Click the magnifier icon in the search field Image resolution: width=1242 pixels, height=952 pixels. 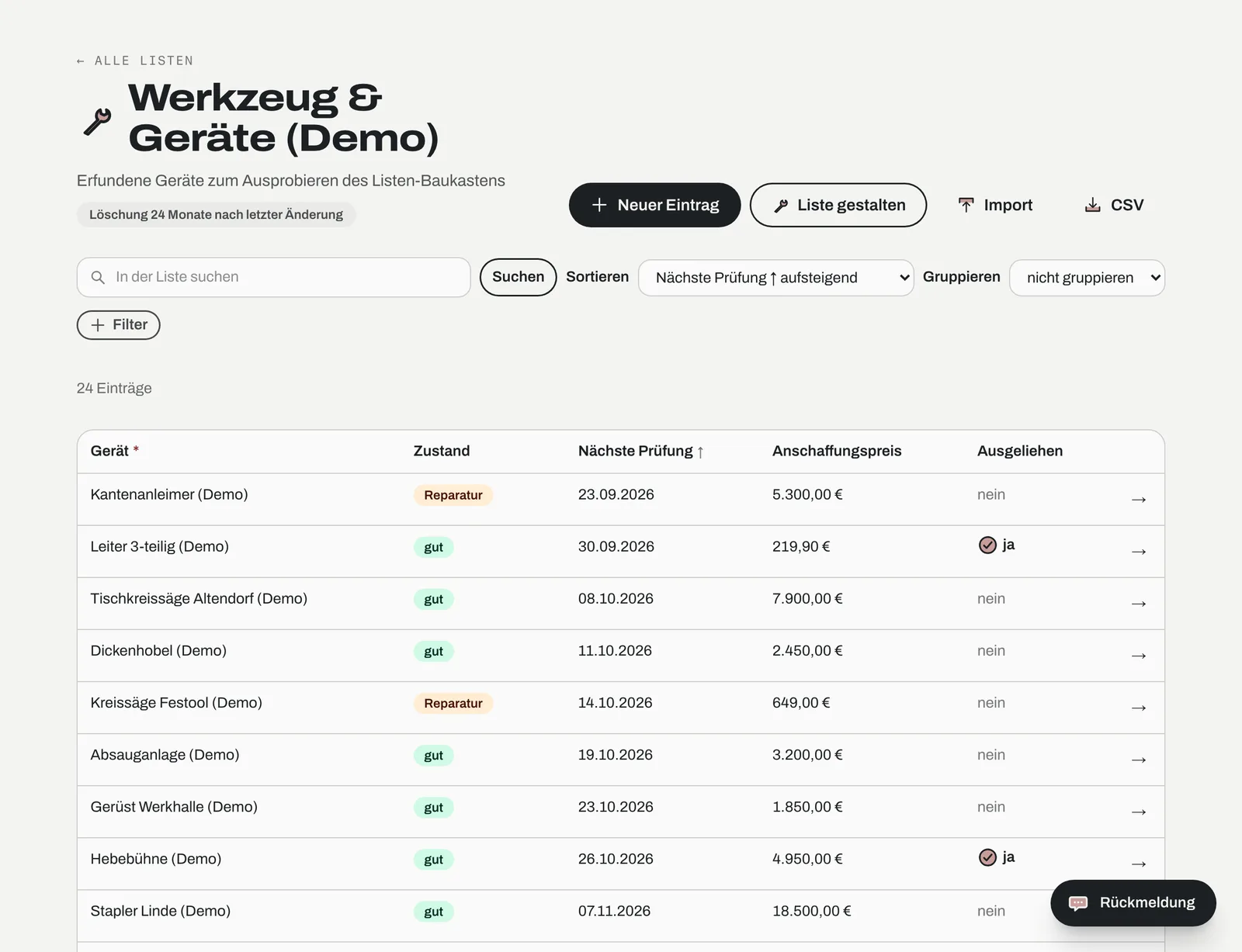click(98, 277)
